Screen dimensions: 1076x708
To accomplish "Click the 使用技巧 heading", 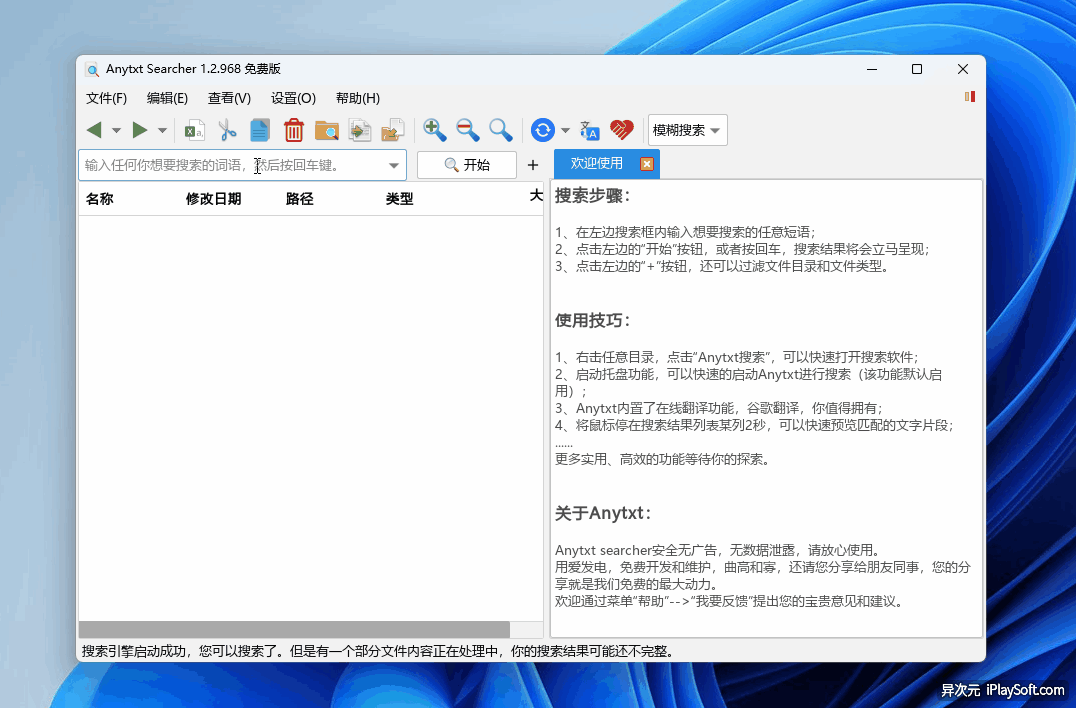I will click(593, 320).
